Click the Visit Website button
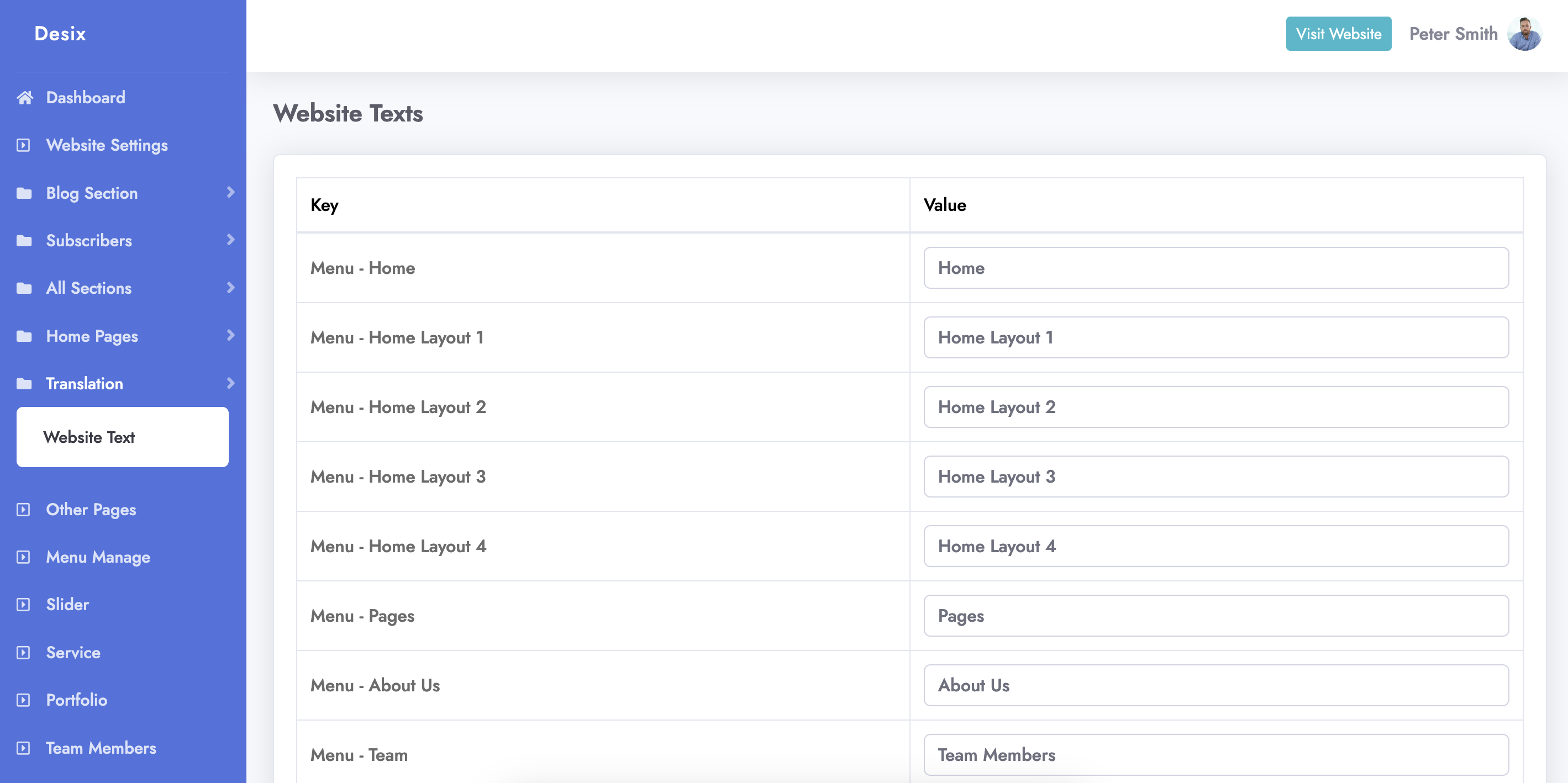 1338,34
